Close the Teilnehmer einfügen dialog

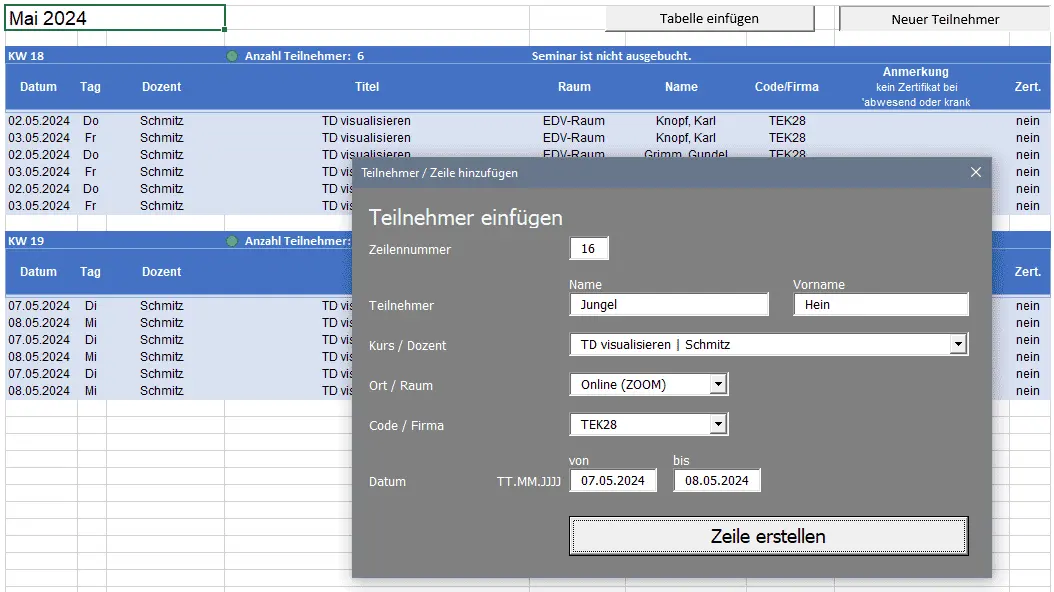click(x=975, y=172)
